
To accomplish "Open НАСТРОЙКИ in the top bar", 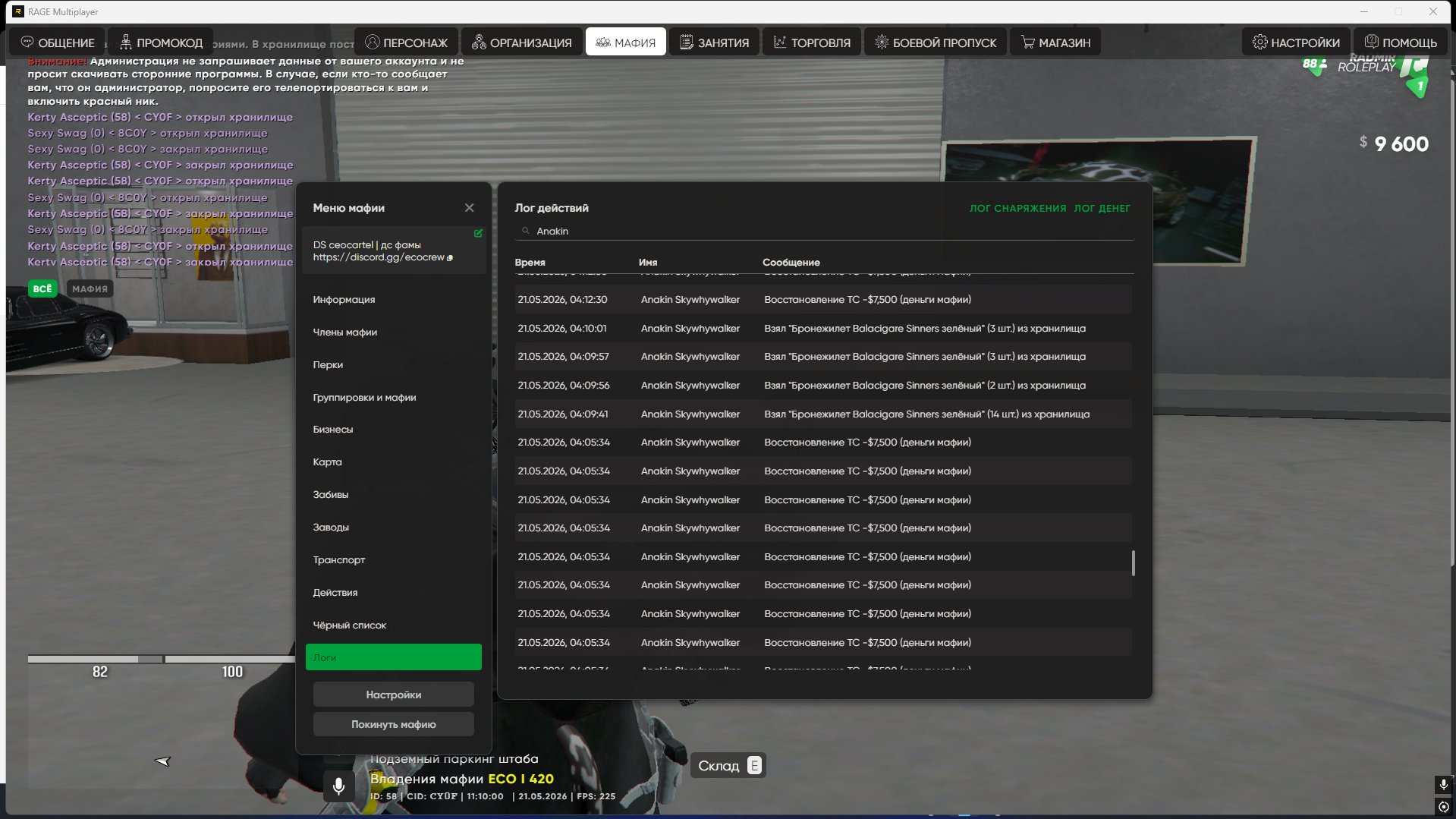I will click(1296, 43).
